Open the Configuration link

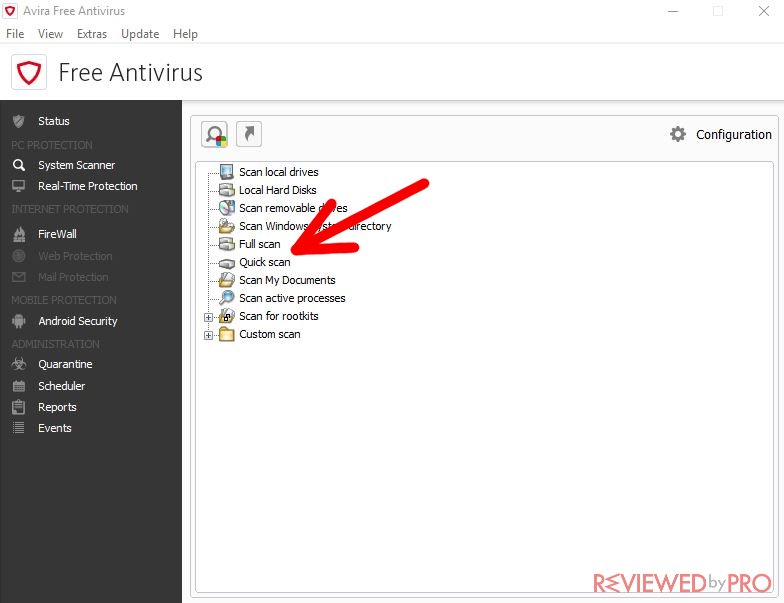734,134
